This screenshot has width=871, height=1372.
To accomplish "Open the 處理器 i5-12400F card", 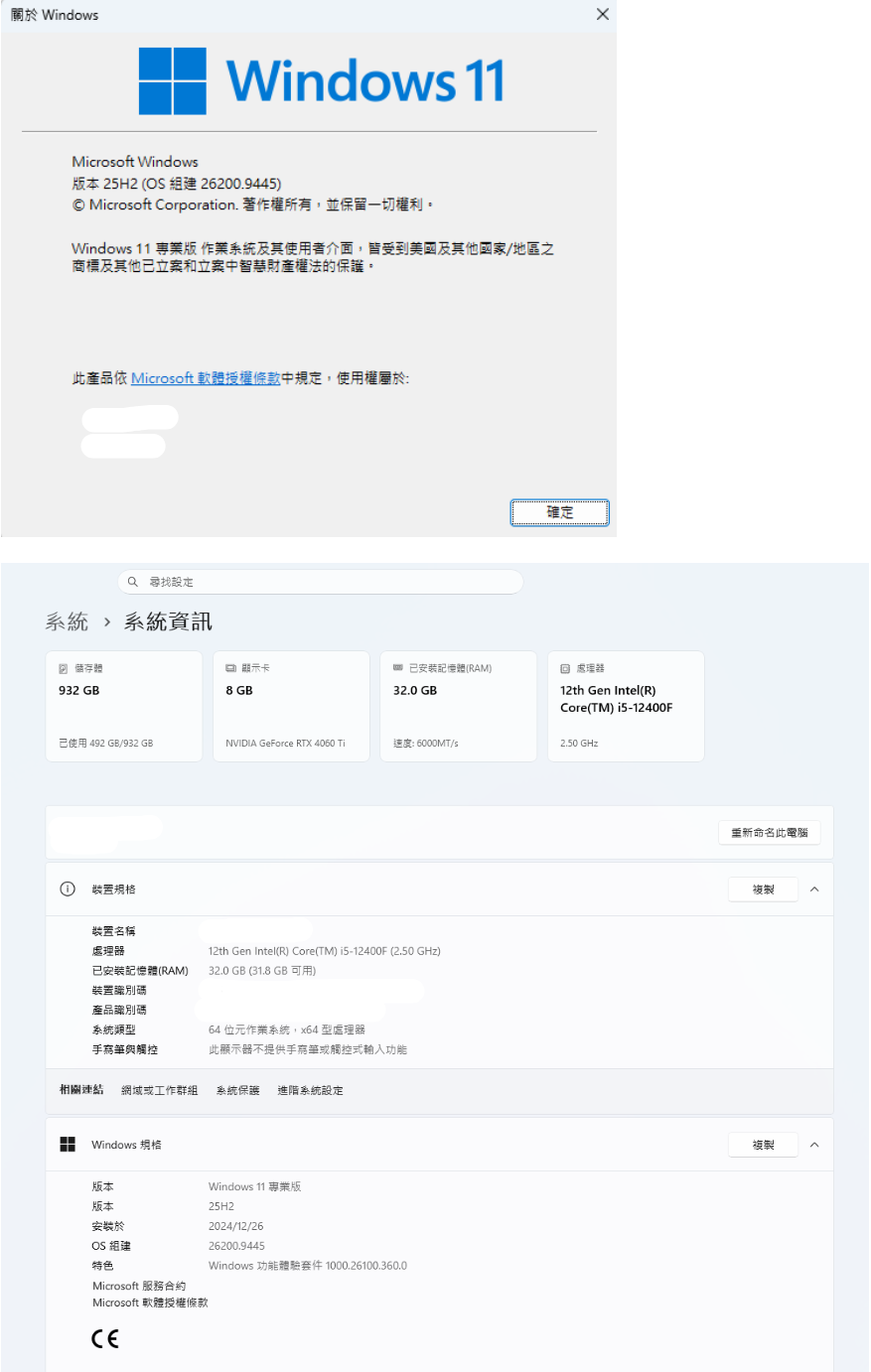I will 626,706.
